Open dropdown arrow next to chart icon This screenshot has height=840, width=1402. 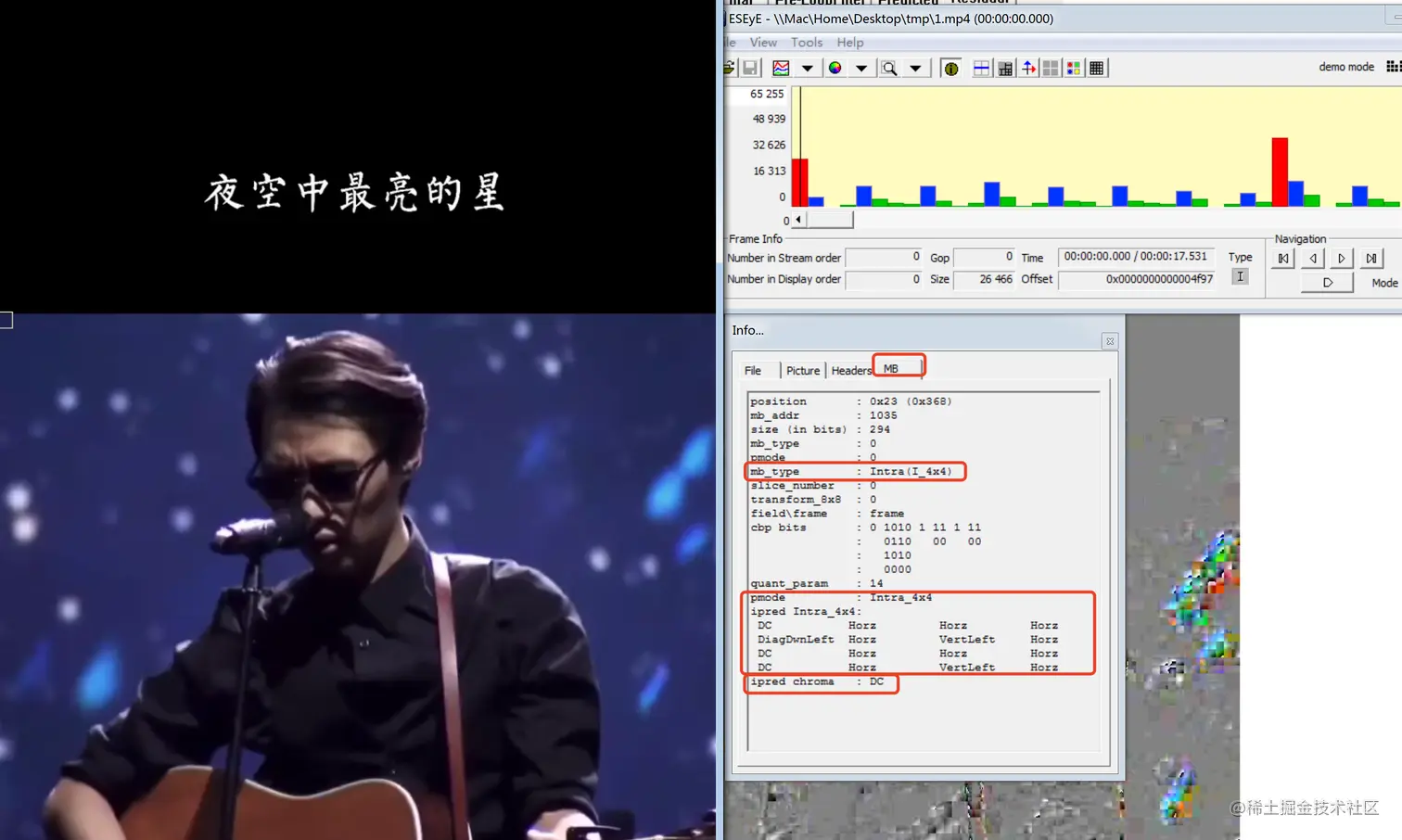coord(807,68)
